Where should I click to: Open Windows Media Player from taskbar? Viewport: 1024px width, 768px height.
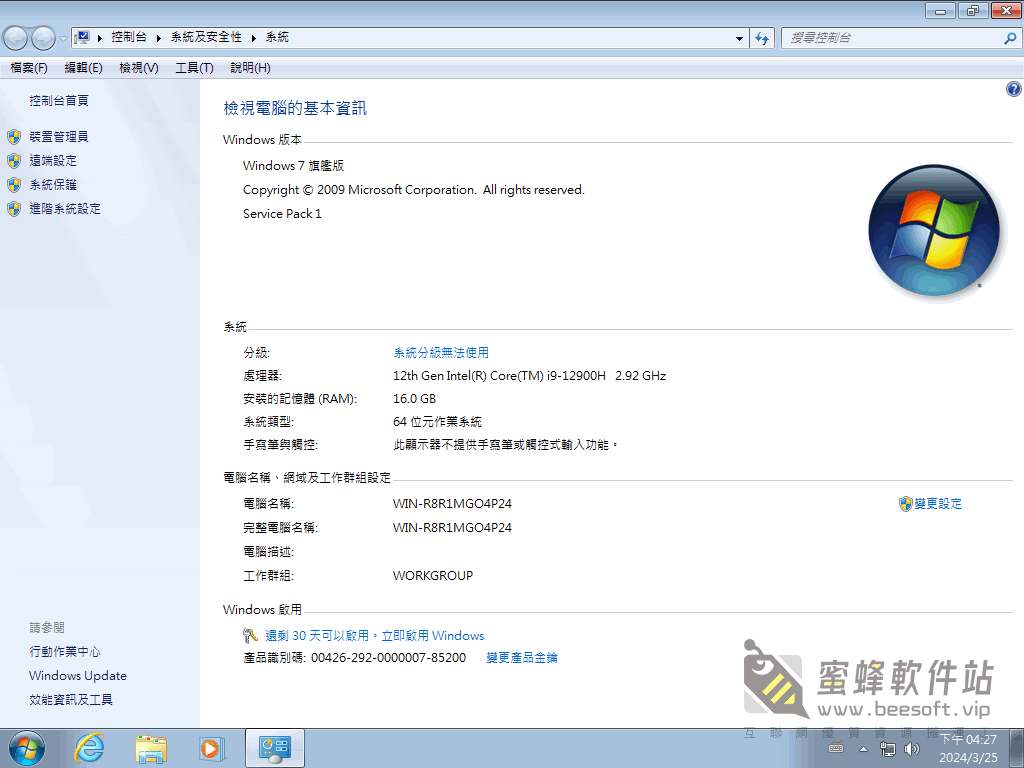(x=212, y=748)
